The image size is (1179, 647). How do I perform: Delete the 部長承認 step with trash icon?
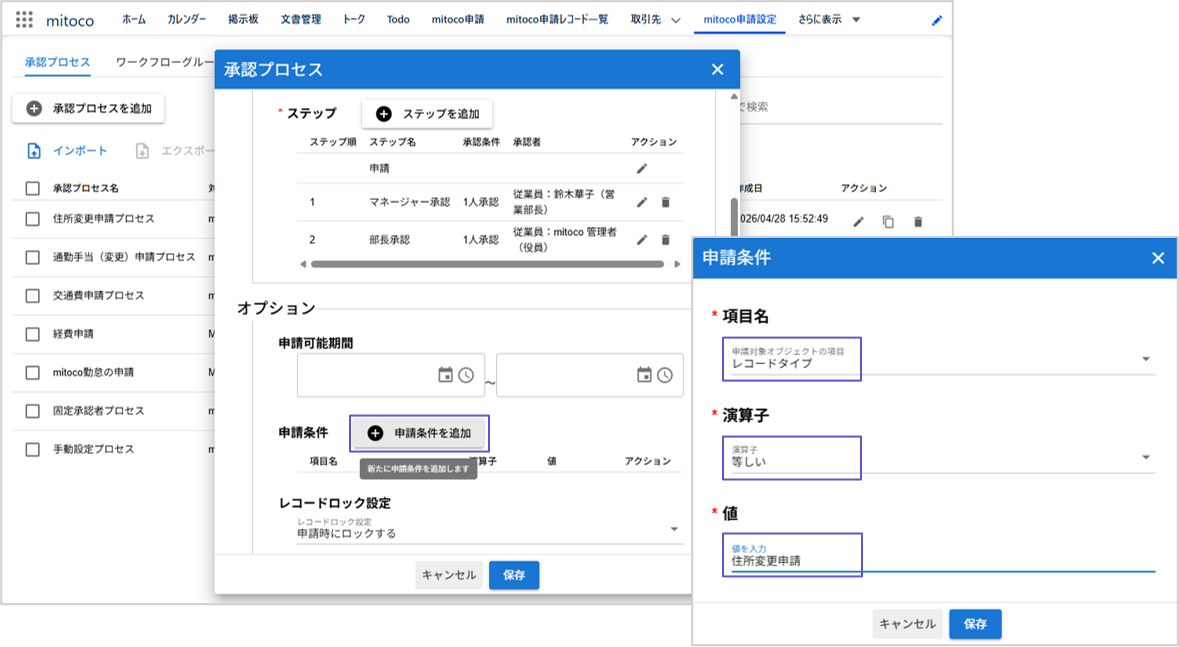[x=665, y=239]
